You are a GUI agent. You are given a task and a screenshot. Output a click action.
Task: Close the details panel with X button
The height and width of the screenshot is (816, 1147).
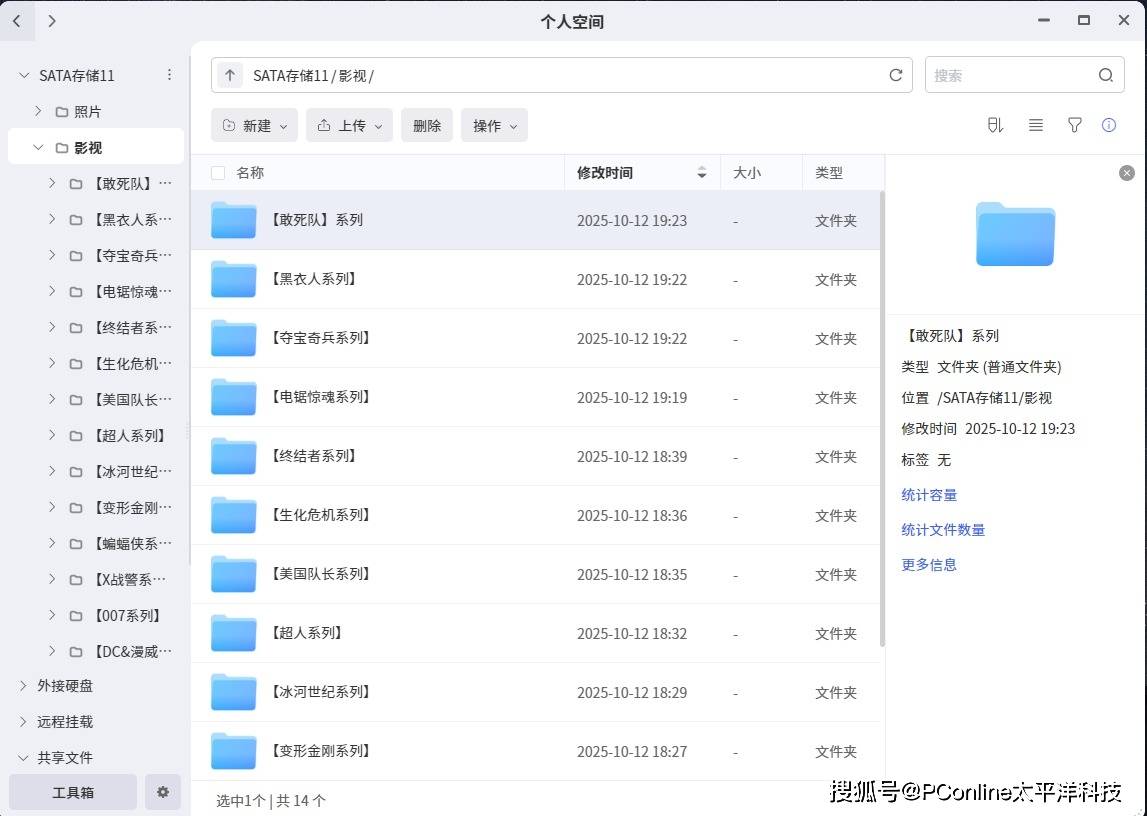tap(1127, 173)
